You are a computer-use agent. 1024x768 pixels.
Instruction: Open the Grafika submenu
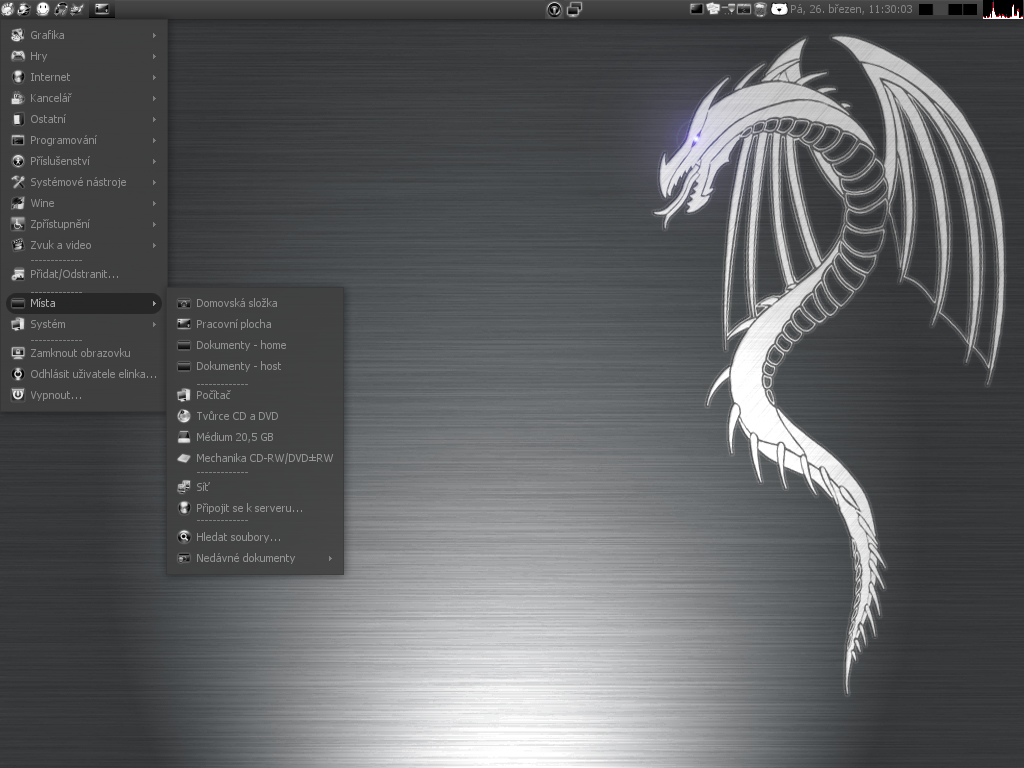pyautogui.click(x=84, y=35)
